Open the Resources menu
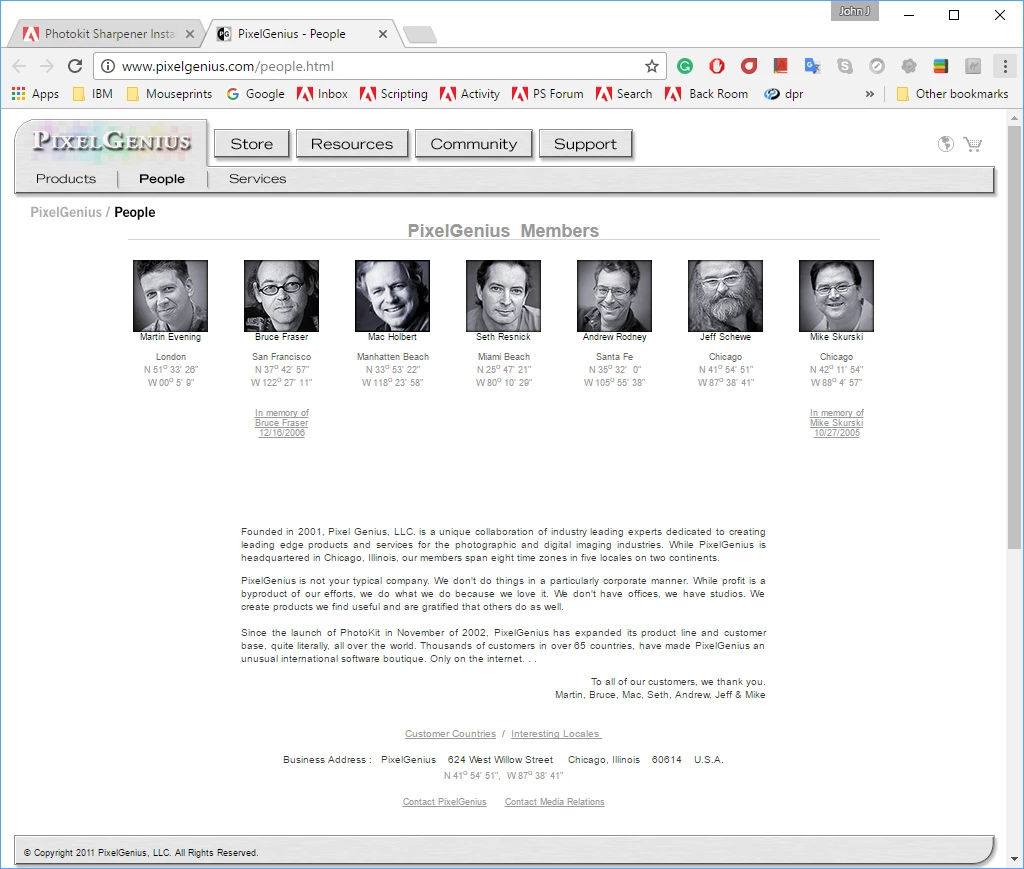Image resolution: width=1024 pixels, height=869 pixels. click(352, 144)
